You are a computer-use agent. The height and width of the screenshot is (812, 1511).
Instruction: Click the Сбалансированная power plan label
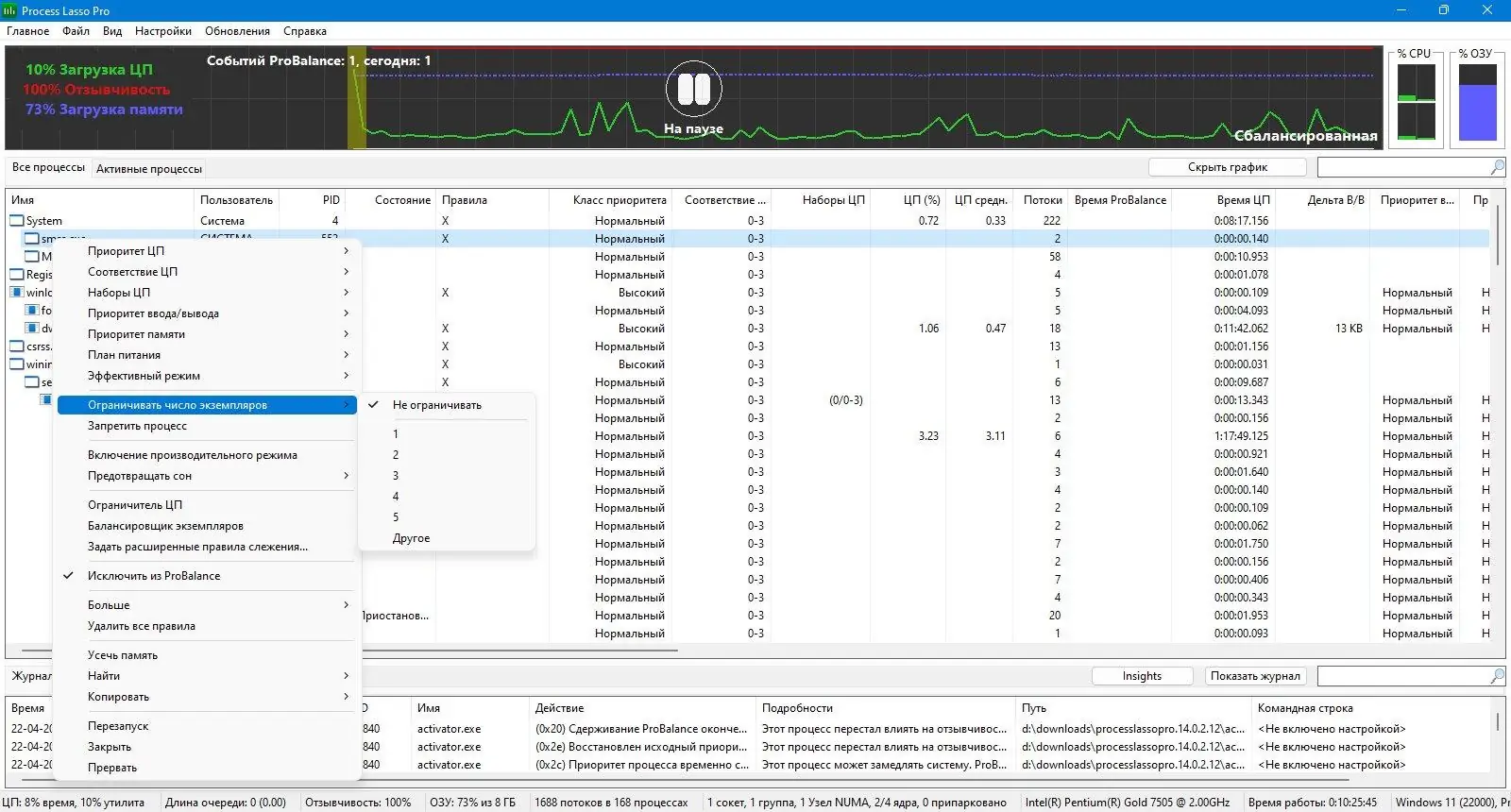point(1305,136)
